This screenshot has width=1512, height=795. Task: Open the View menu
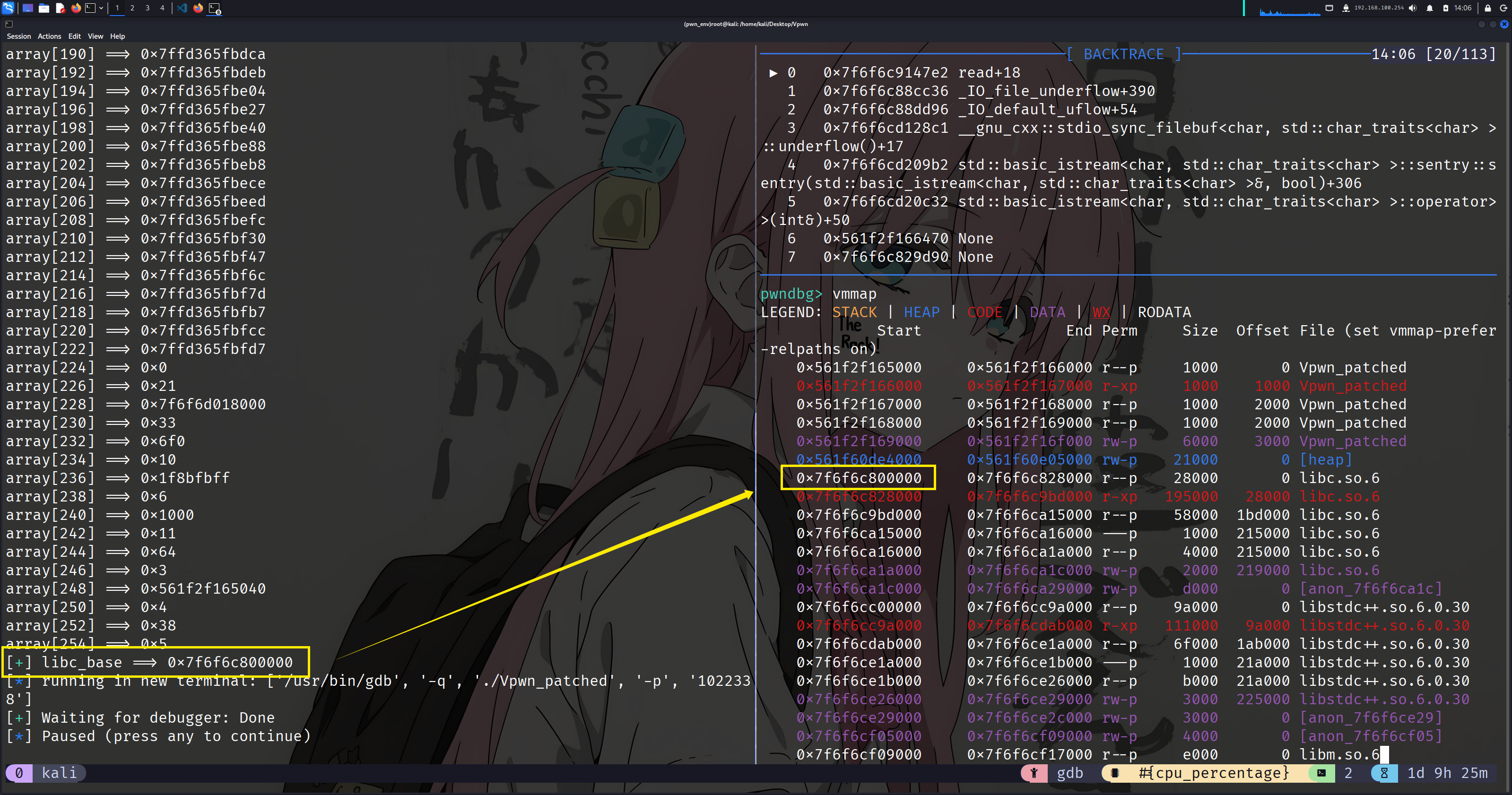tap(96, 36)
